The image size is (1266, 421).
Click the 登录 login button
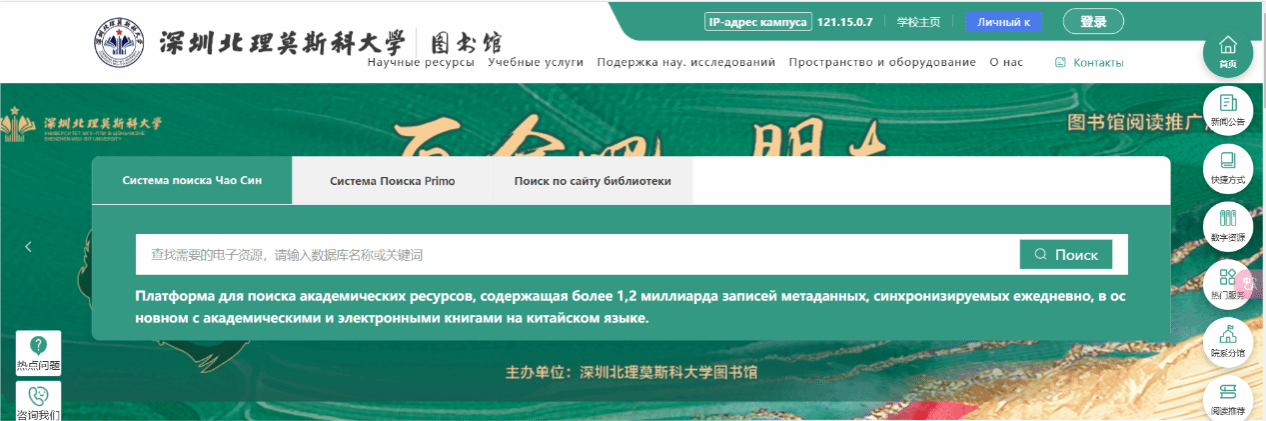coord(1094,21)
